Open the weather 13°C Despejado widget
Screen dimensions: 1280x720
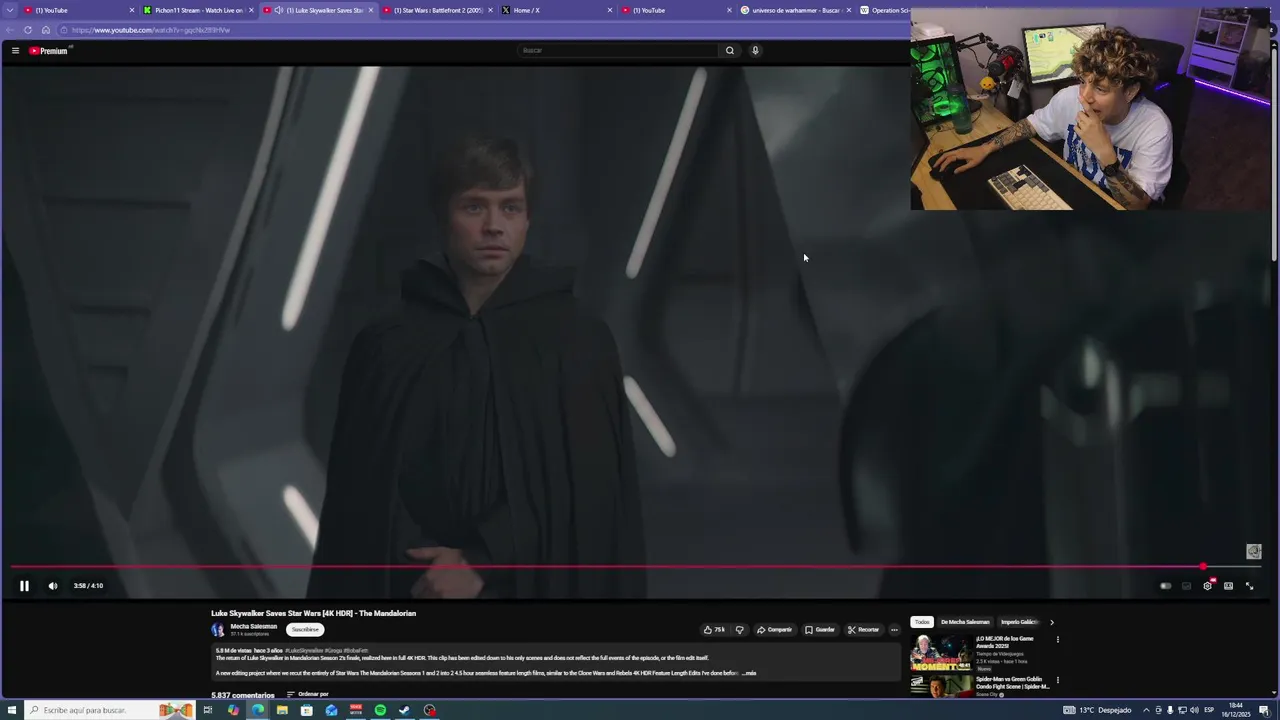[1097, 710]
